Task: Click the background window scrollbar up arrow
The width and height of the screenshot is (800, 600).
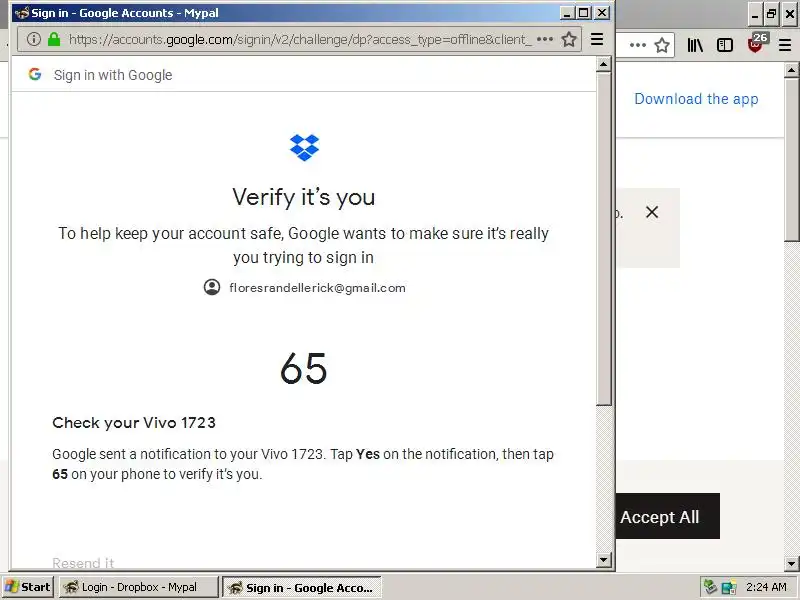Action: 791,70
